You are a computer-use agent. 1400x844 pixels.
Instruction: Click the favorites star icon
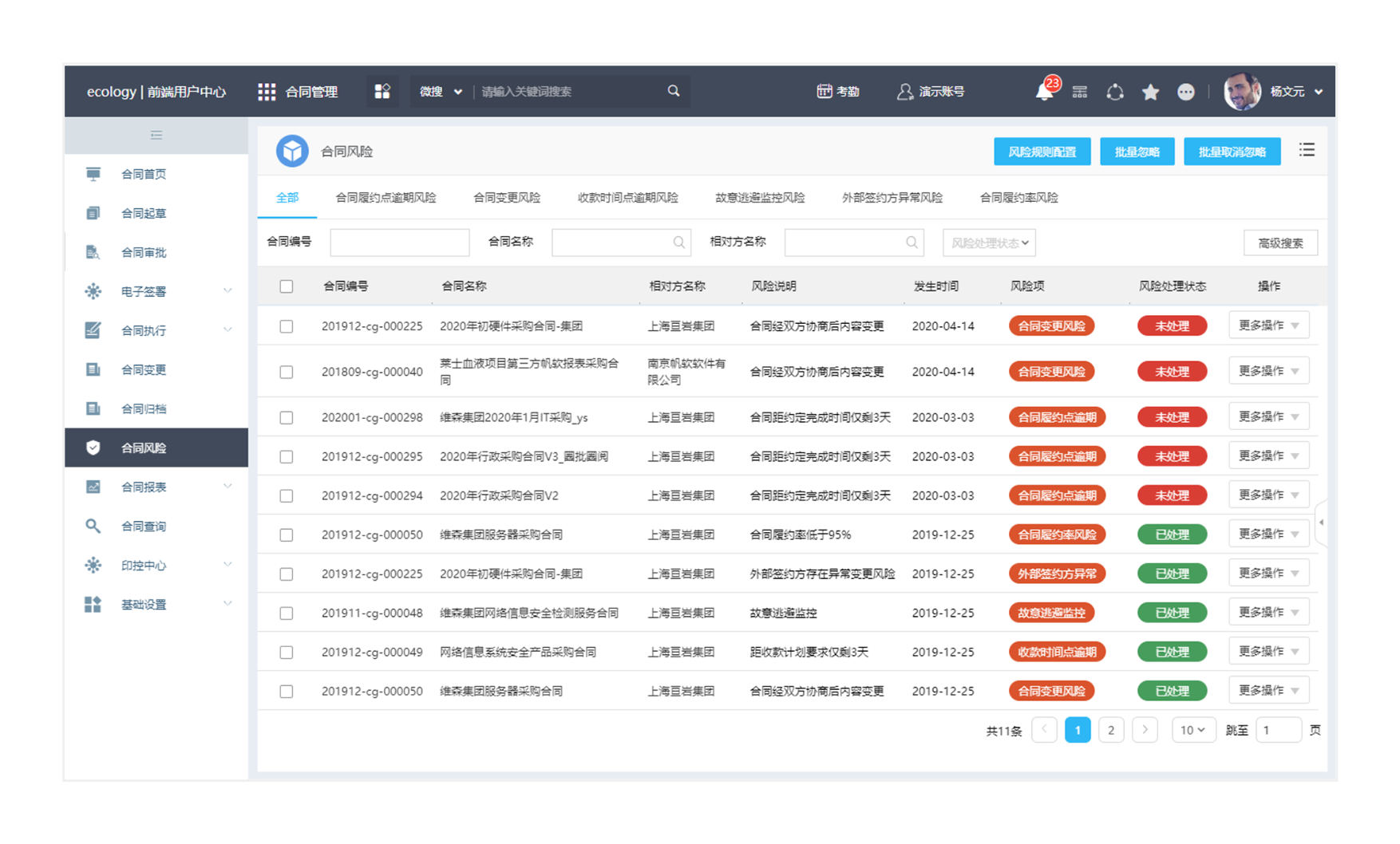[1150, 92]
